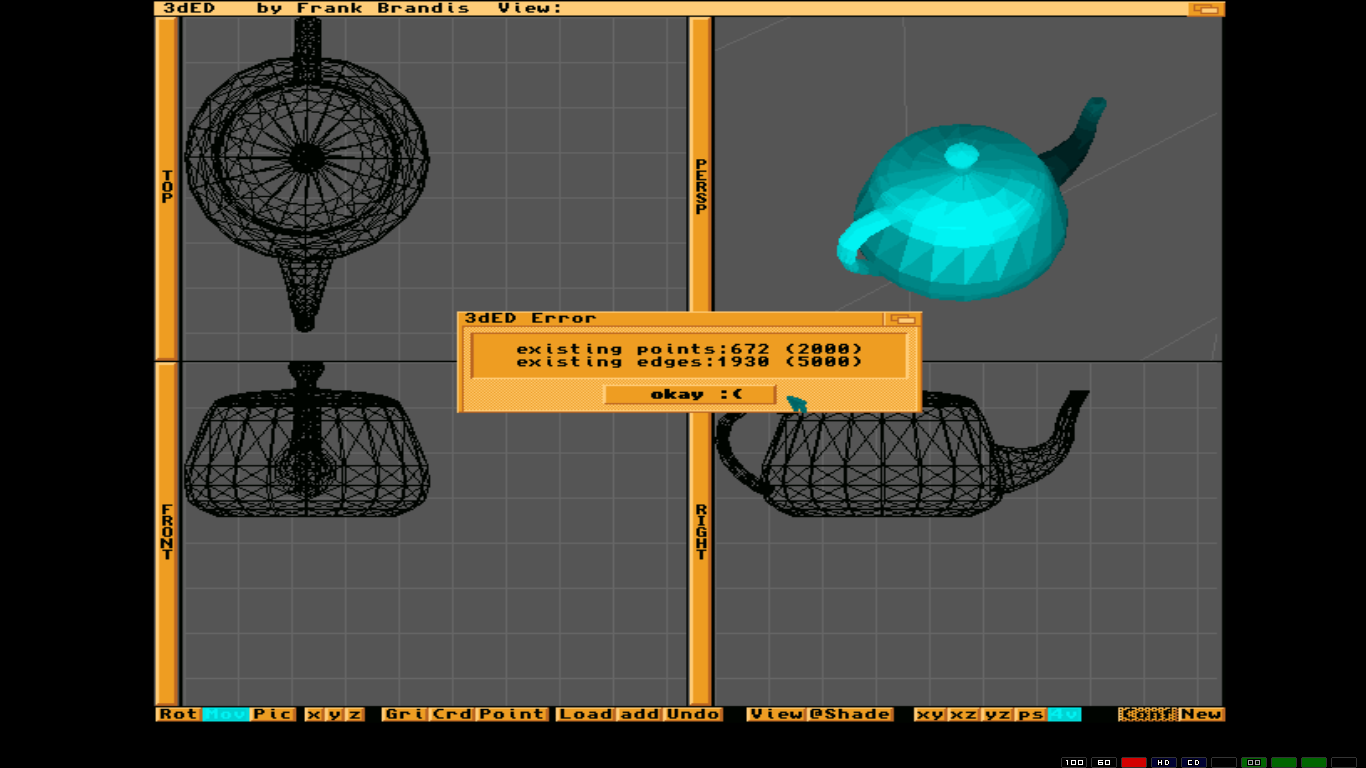The height and width of the screenshot is (768, 1366).
Task: Select the Point tool
Action: [512, 714]
